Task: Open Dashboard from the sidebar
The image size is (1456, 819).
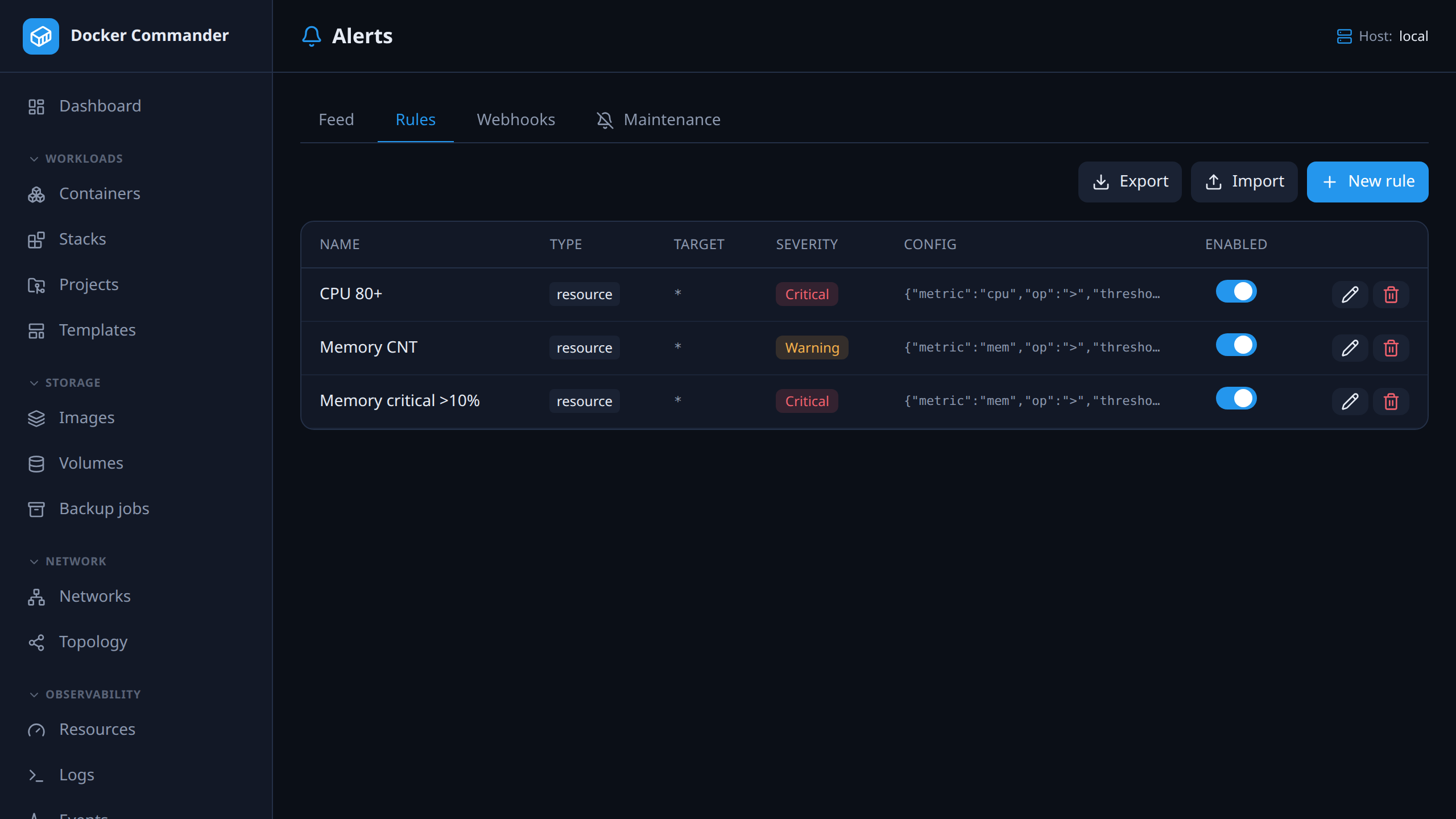Action: tap(136, 106)
